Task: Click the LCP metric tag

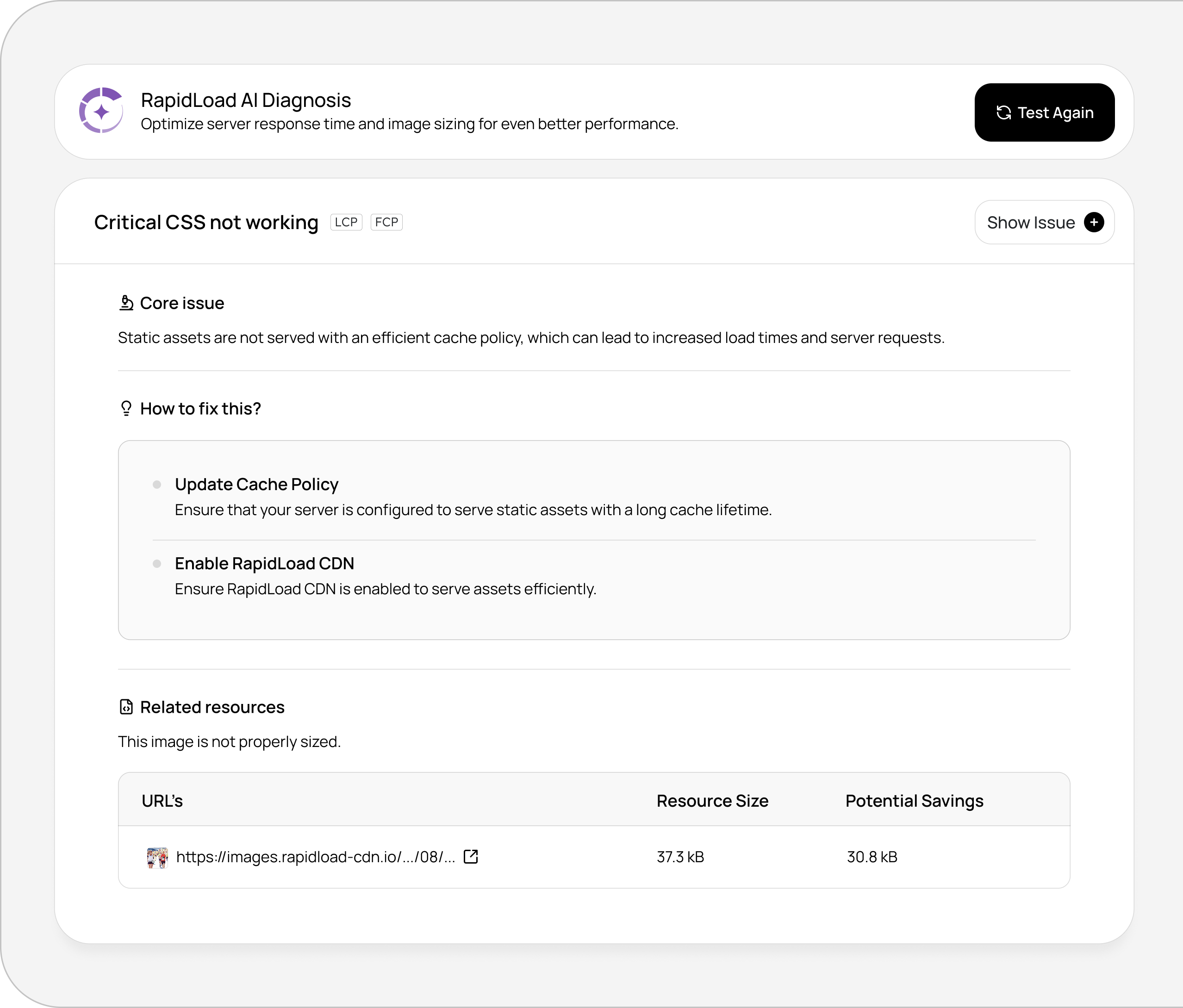Action: [x=346, y=222]
